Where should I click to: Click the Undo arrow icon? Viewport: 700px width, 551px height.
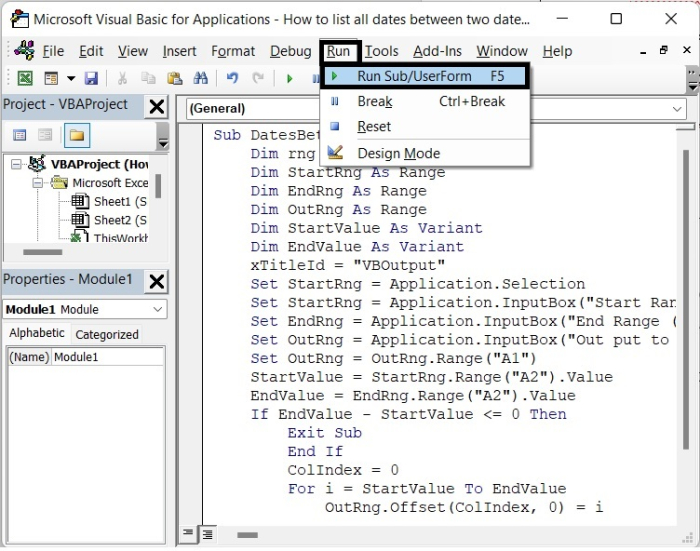tap(232, 78)
